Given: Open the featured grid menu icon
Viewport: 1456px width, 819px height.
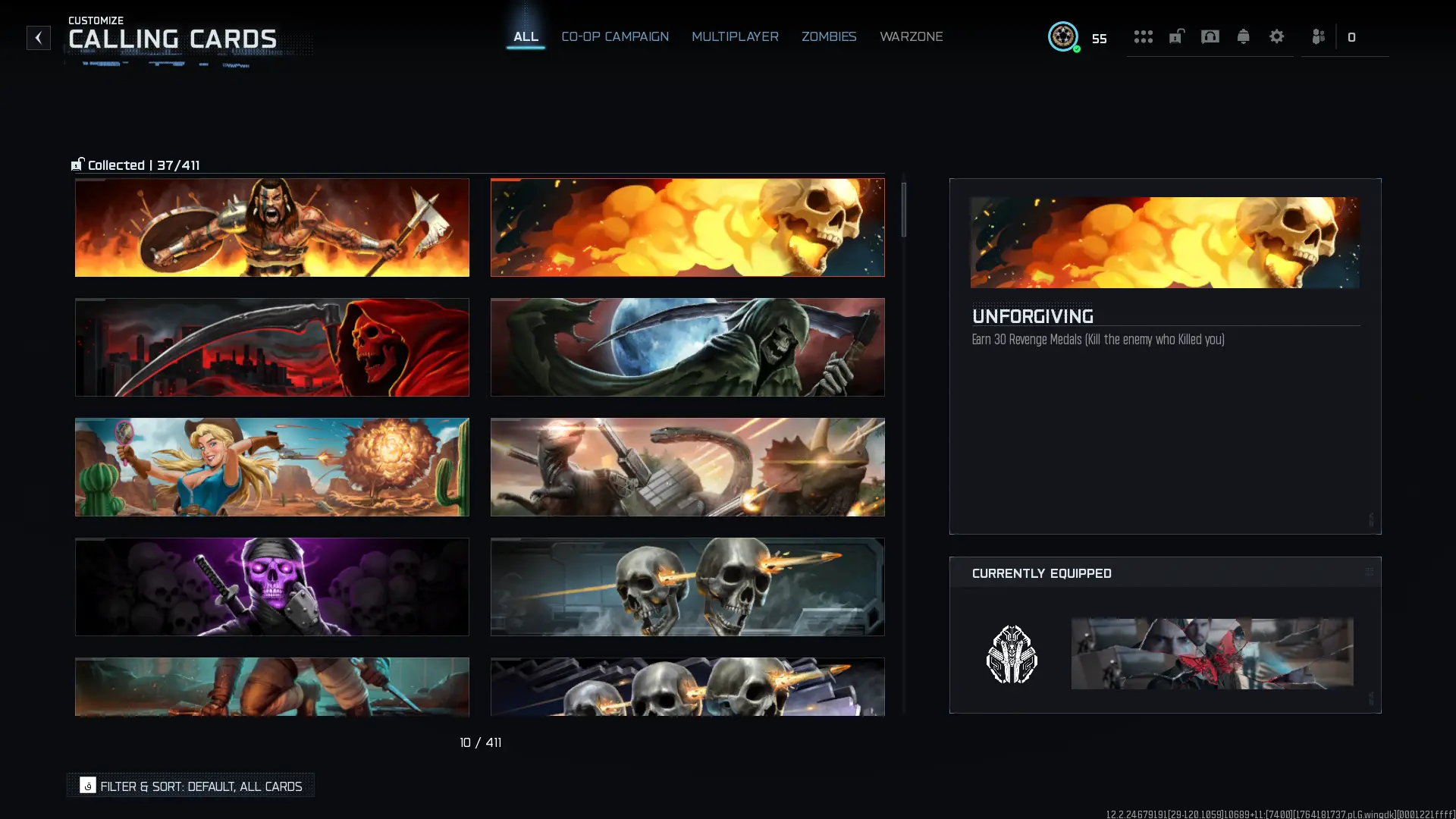Looking at the screenshot, I should coord(1144,36).
